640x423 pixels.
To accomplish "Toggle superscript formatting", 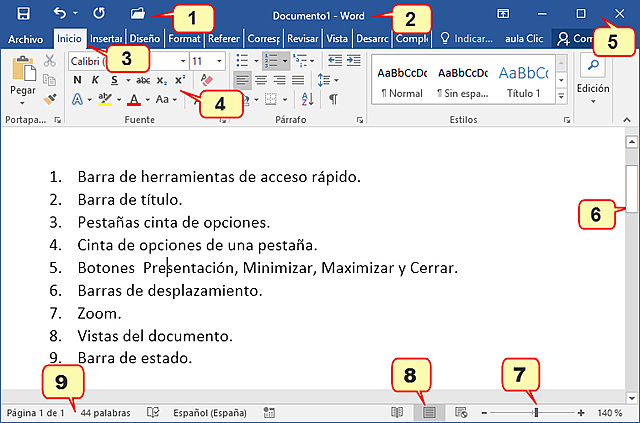I will pos(180,80).
